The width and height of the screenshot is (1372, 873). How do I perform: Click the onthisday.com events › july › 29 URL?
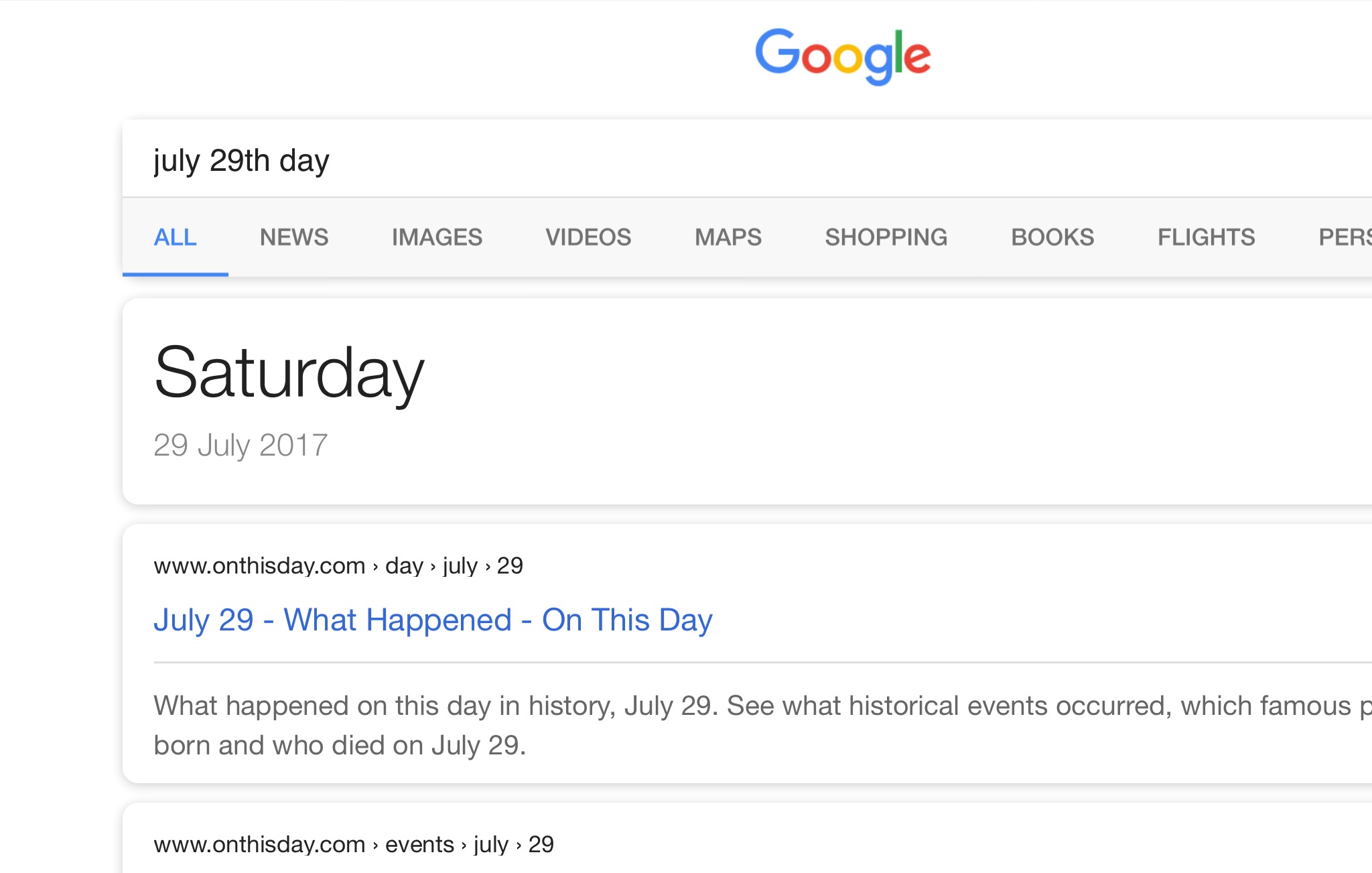tap(353, 844)
